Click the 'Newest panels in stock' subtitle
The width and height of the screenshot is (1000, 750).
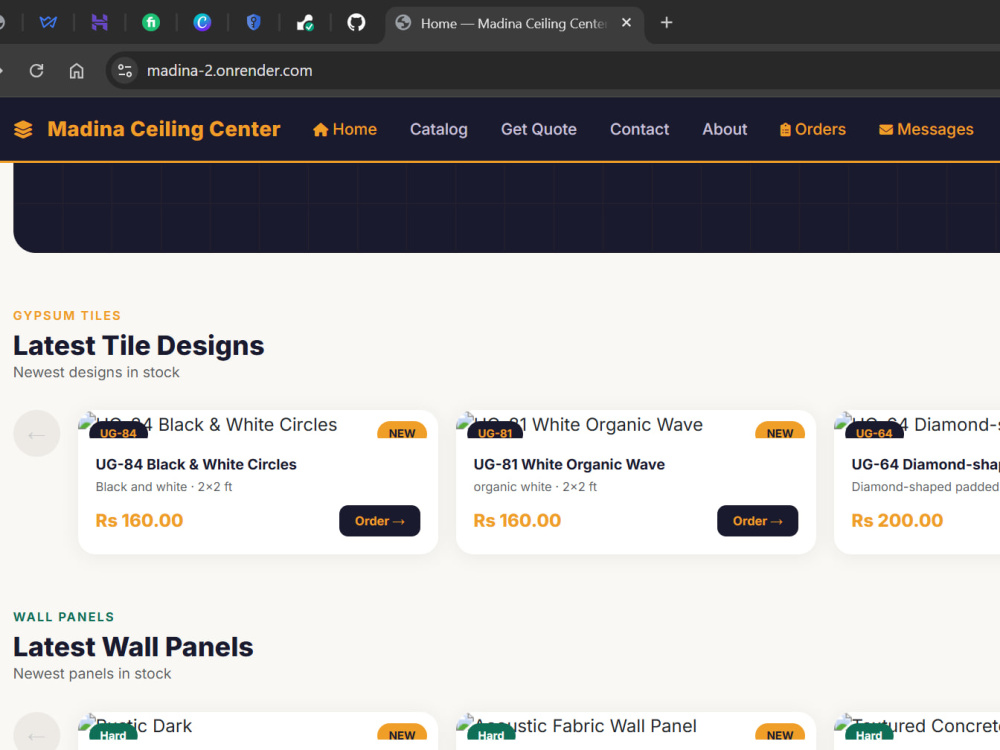coord(92,674)
